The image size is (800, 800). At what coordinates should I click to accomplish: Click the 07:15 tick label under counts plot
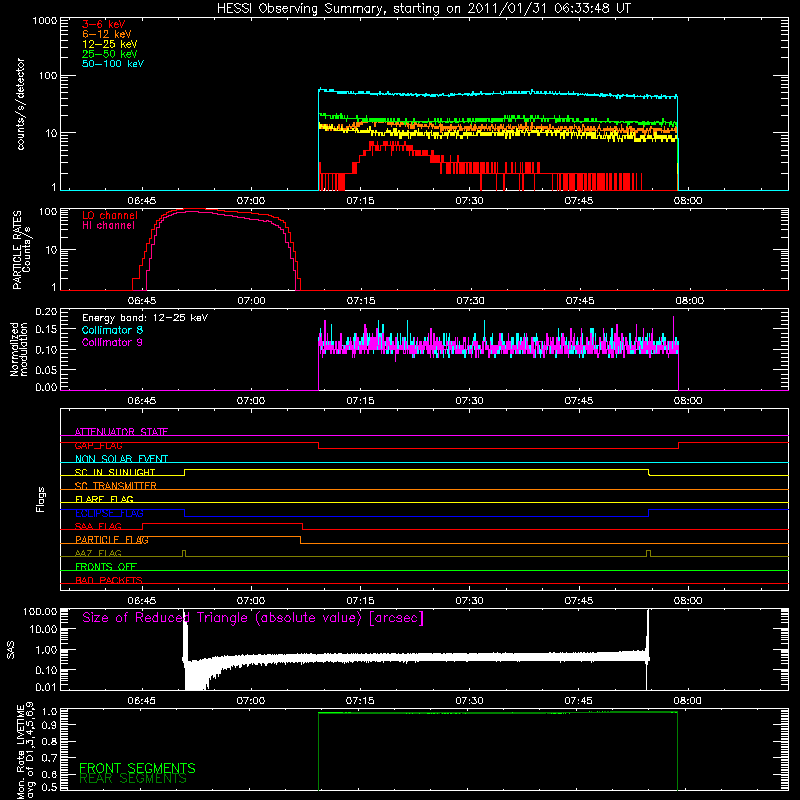[360, 201]
